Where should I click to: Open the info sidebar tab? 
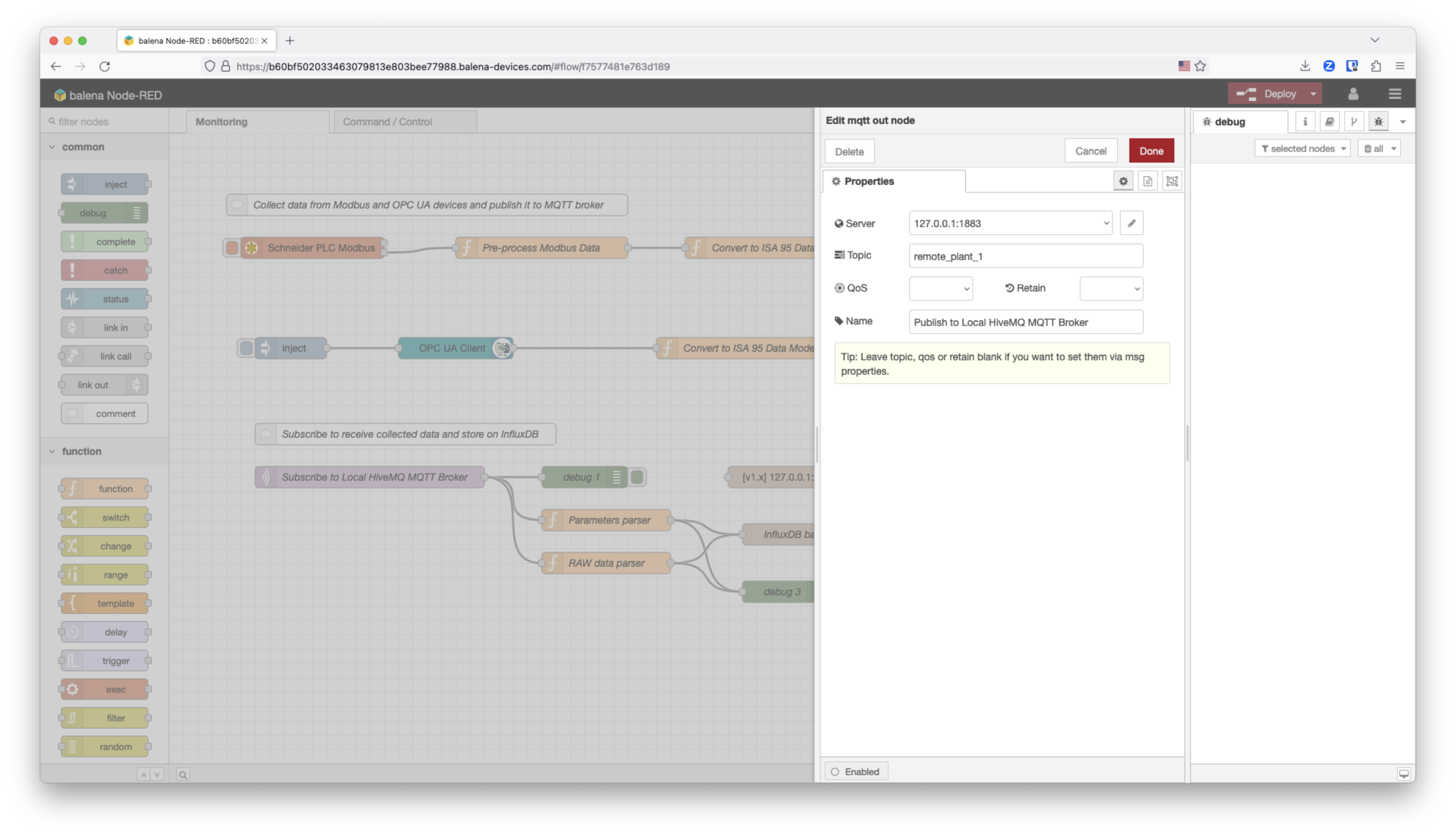coord(1305,121)
